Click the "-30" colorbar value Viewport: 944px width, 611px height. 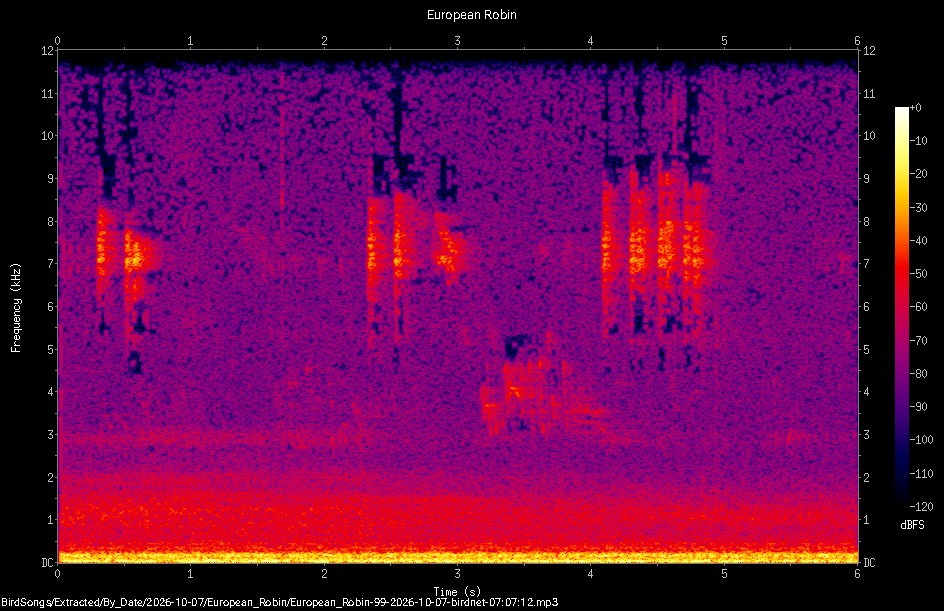tap(919, 208)
